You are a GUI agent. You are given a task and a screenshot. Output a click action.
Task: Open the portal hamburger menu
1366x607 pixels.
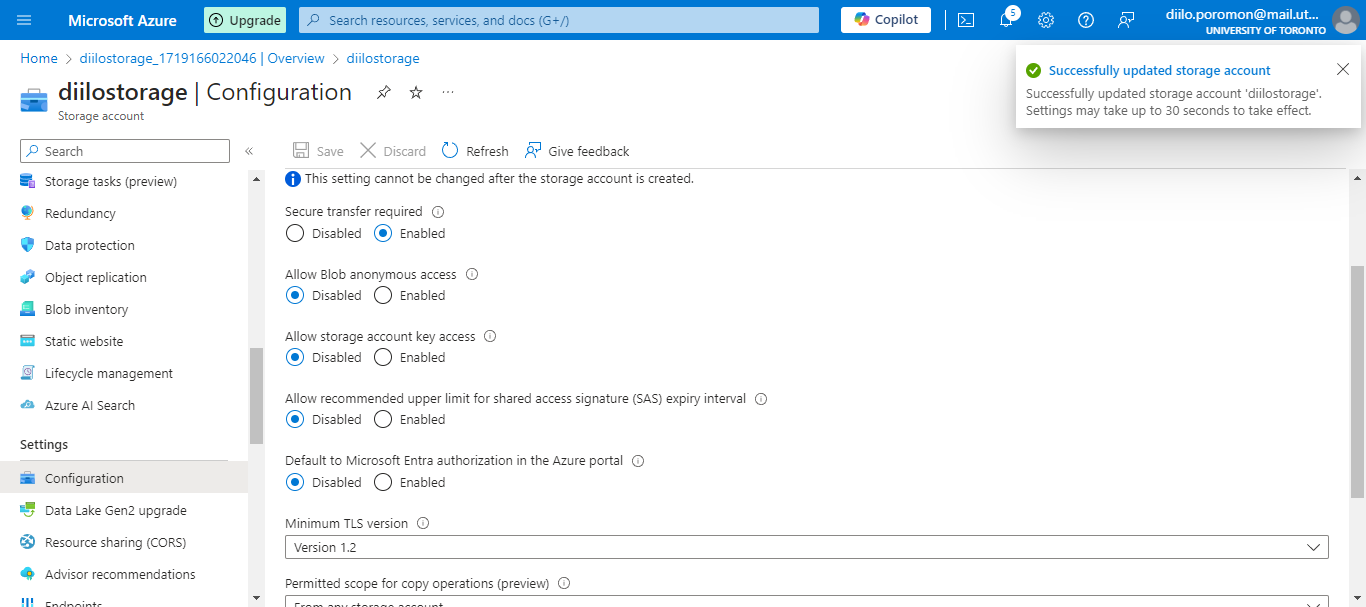tap(23, 19)
